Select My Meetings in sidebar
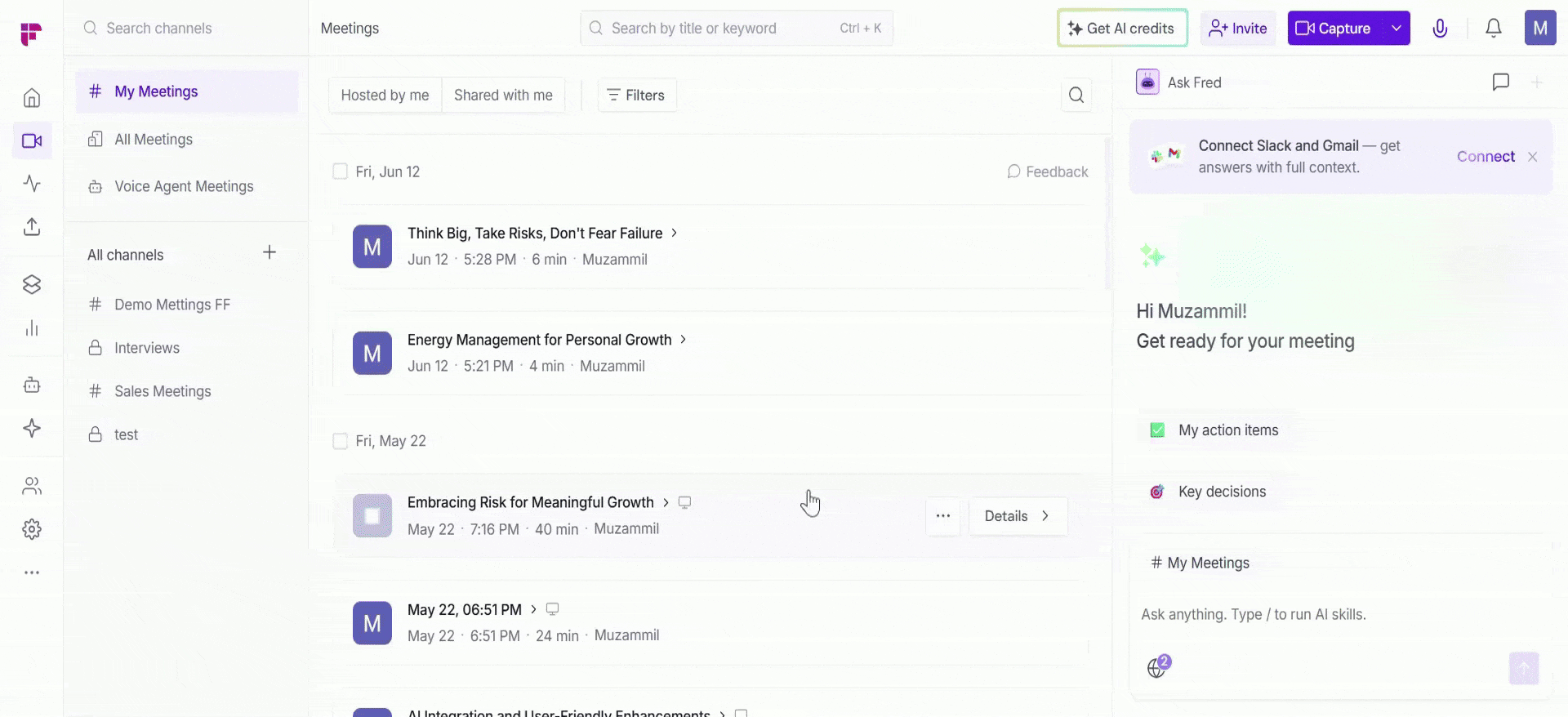This screenshot has height=717, width=1568. 187,91
